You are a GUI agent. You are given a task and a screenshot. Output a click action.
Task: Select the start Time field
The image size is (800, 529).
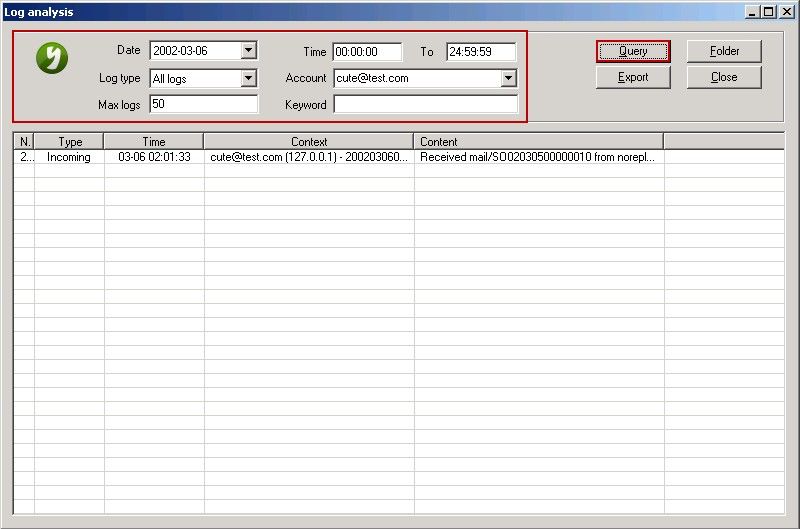click(367, 51)
